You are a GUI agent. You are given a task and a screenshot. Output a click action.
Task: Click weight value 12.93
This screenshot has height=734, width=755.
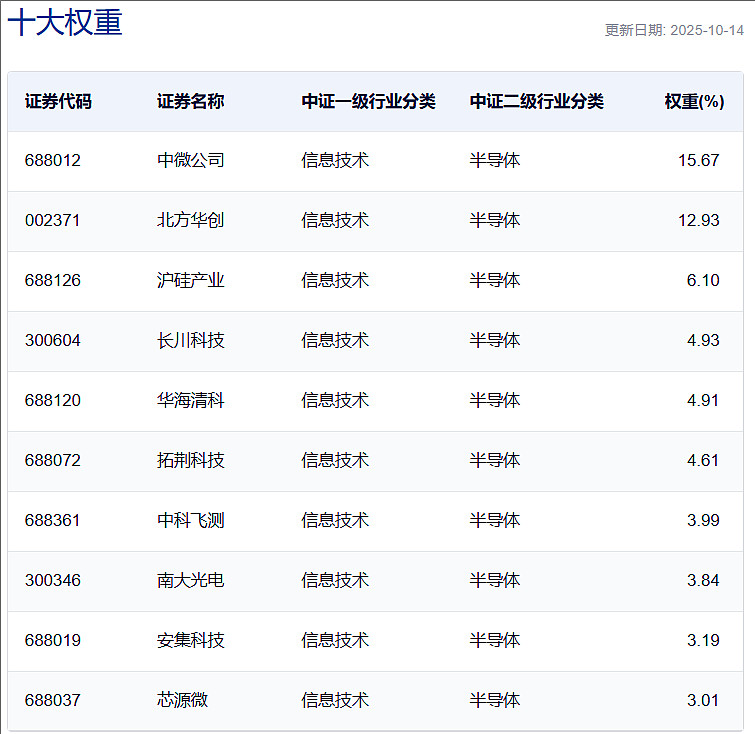(699, 221)
